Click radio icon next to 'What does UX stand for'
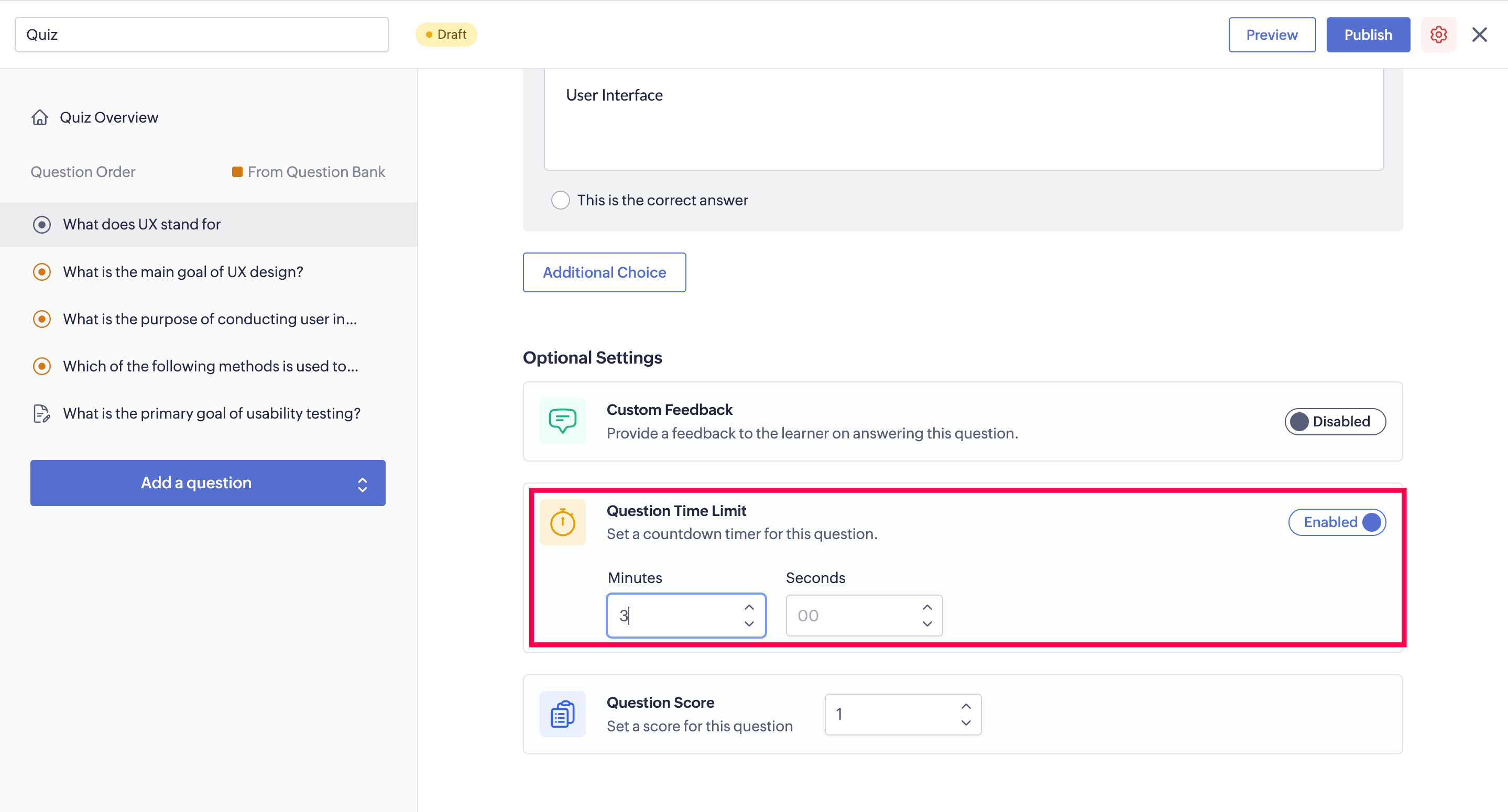This screenshot has width=1508, height=812. (41, 224)
